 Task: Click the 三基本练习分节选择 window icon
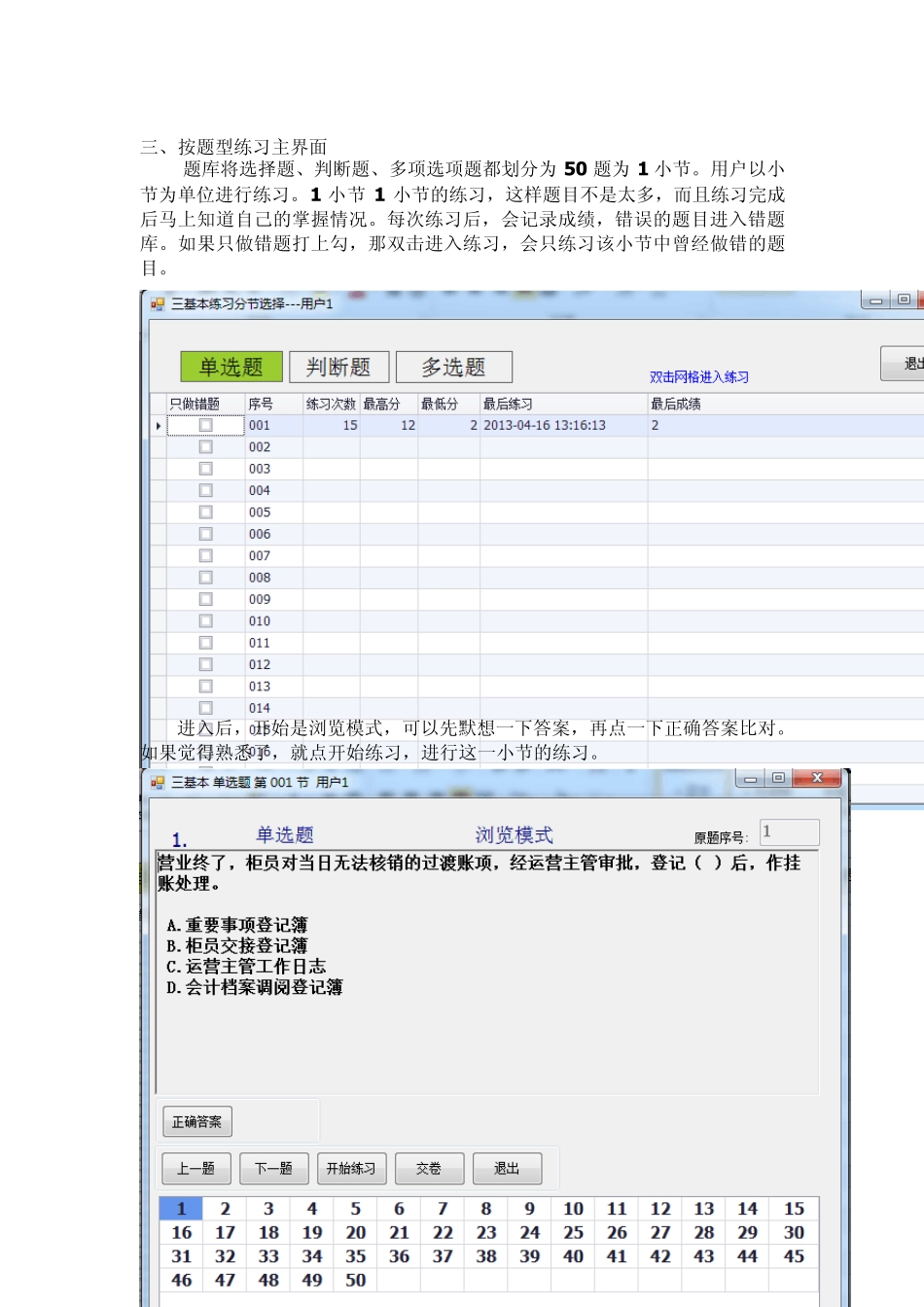pos(158,303)
